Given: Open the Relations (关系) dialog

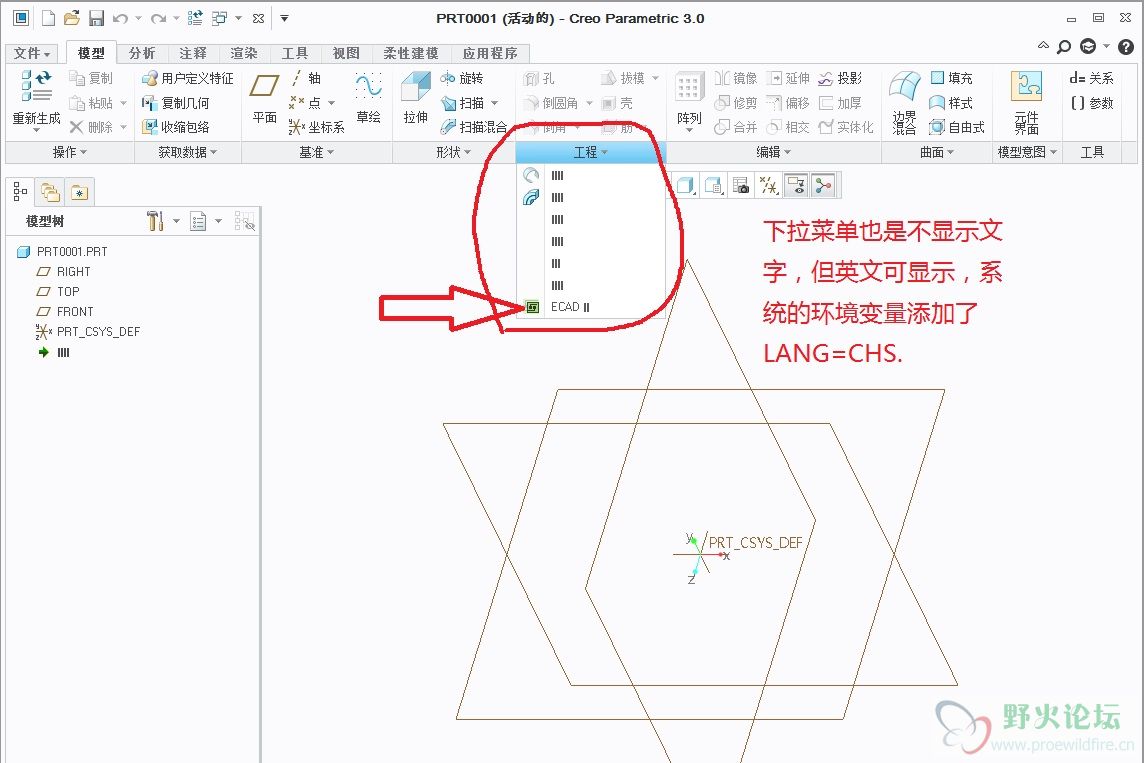Looking at the screenshot, I should [1091, 78].
